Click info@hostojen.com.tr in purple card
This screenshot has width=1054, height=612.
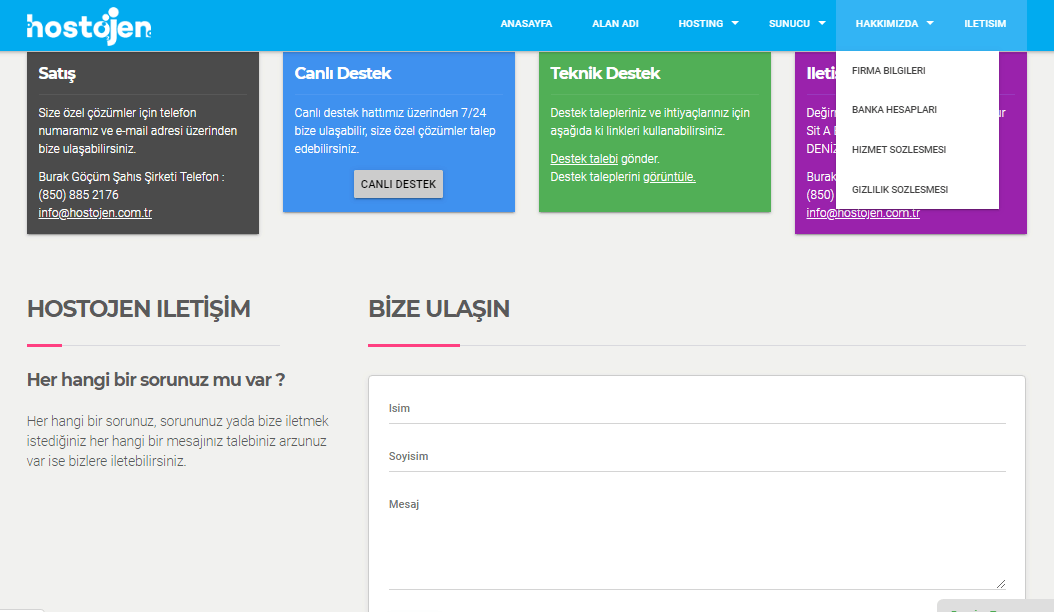863,213
